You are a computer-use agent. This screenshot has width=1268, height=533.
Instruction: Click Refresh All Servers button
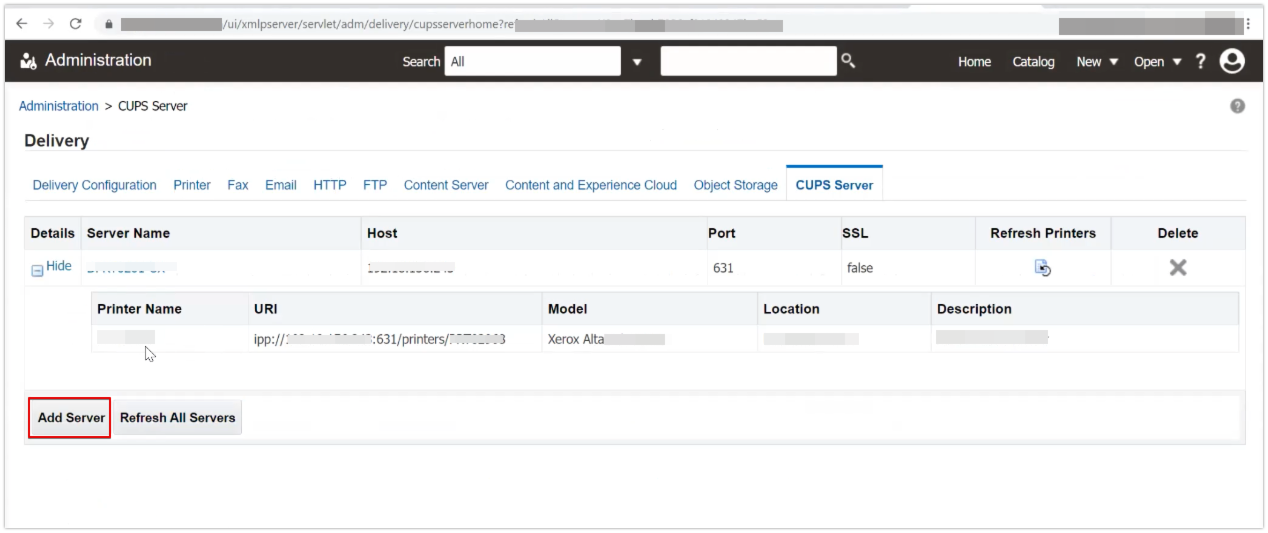[177, 418]
